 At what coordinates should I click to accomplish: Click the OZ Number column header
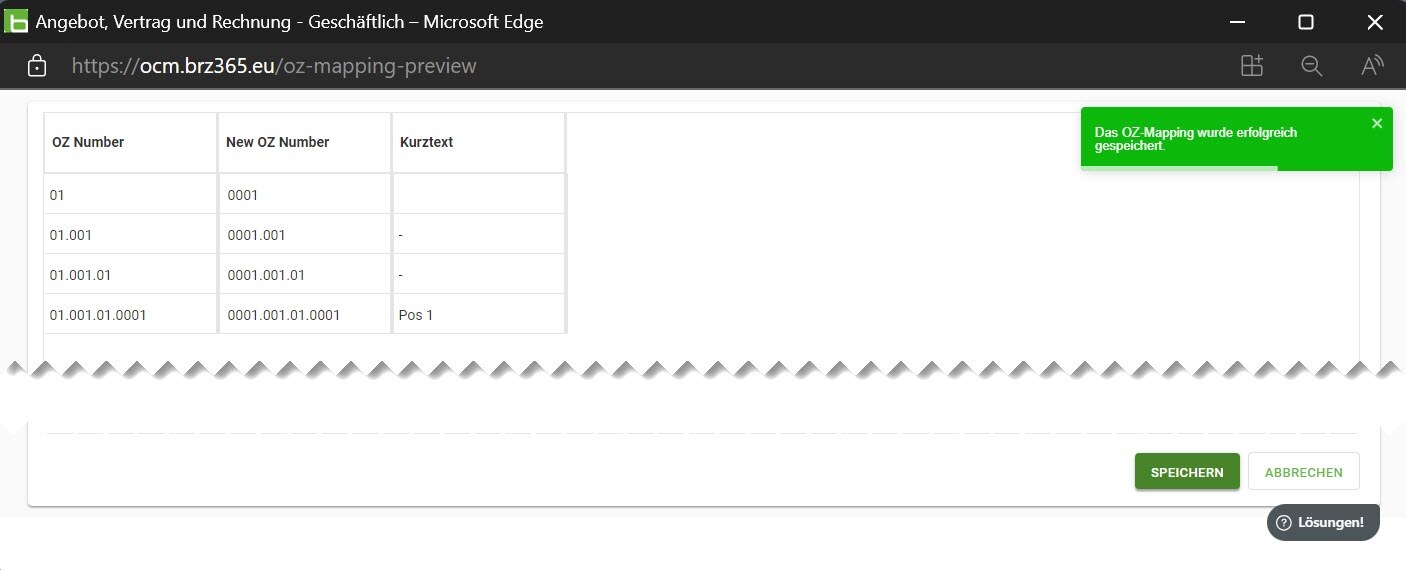[88, 142]
